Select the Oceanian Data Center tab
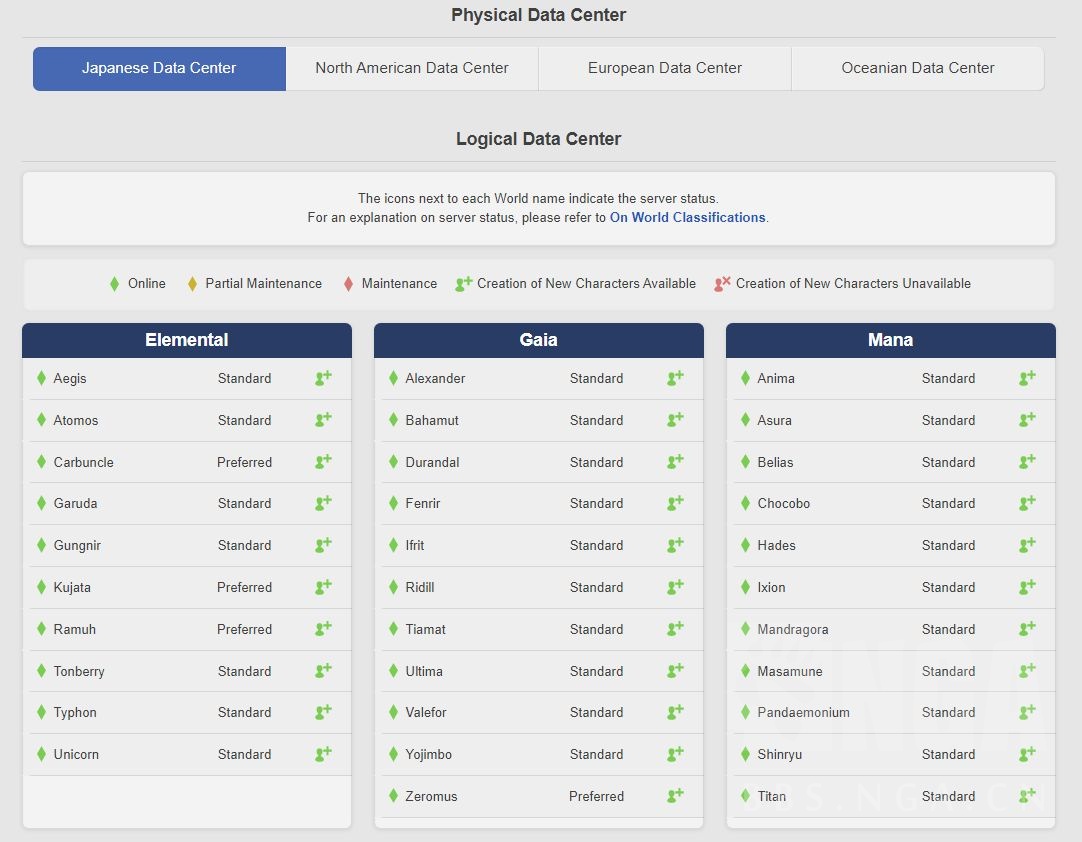 click(917, 68)
